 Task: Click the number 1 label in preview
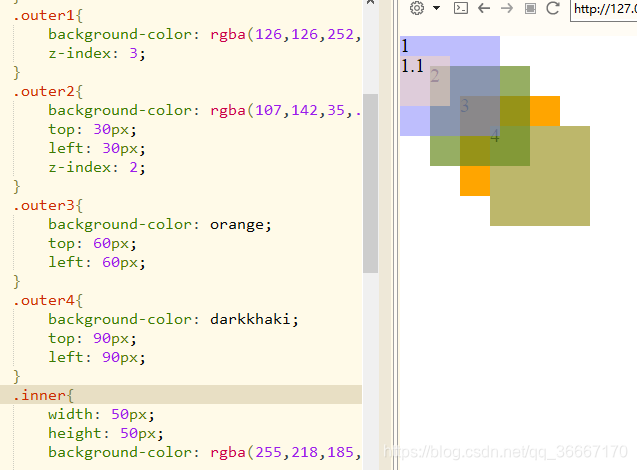coord(405,46)
